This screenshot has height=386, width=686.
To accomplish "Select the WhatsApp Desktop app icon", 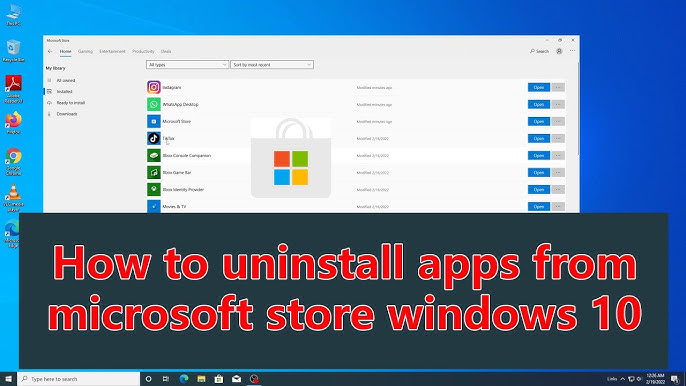I will tap(154, 104).
